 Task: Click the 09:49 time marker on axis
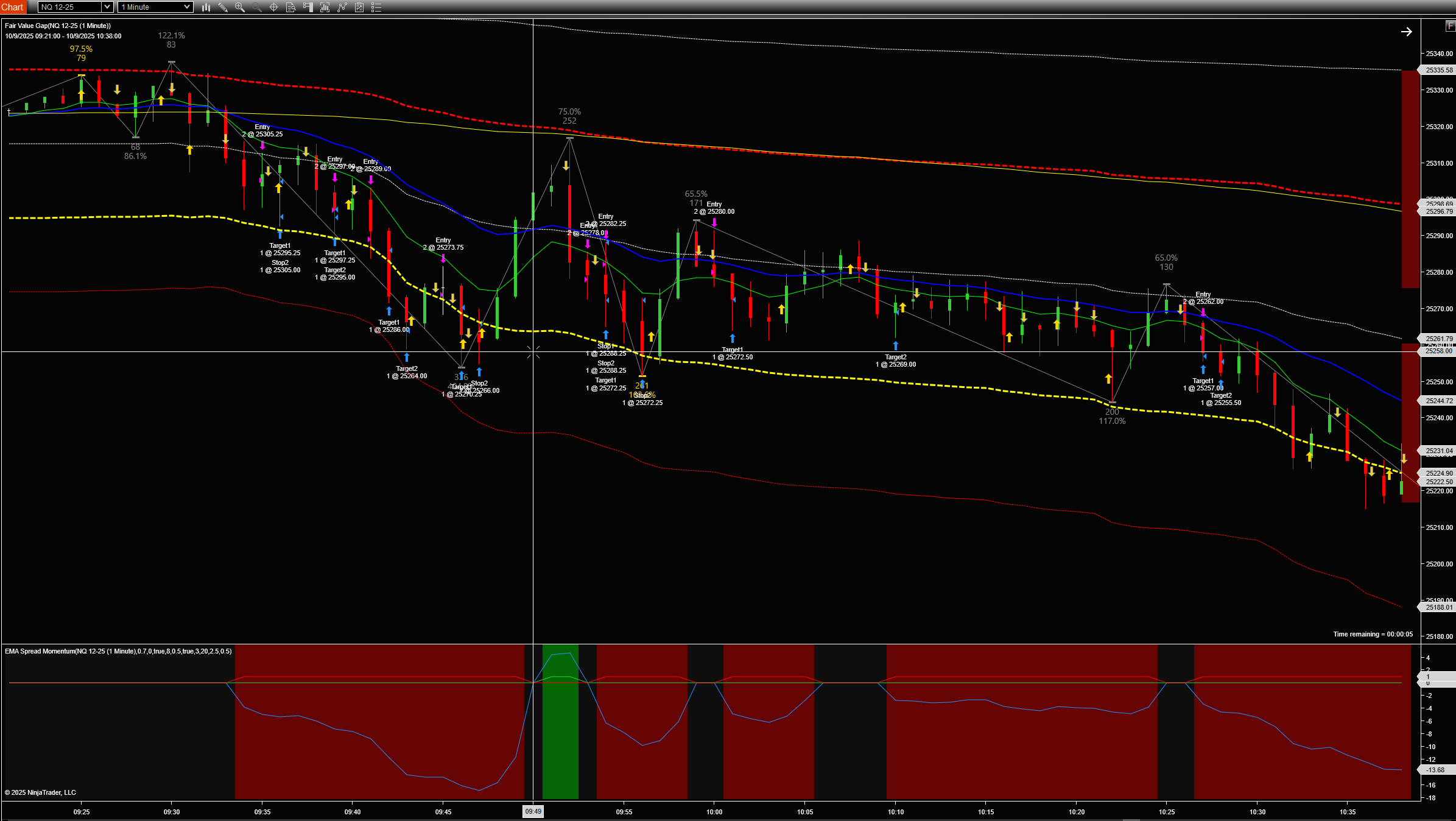coord(533,811)
